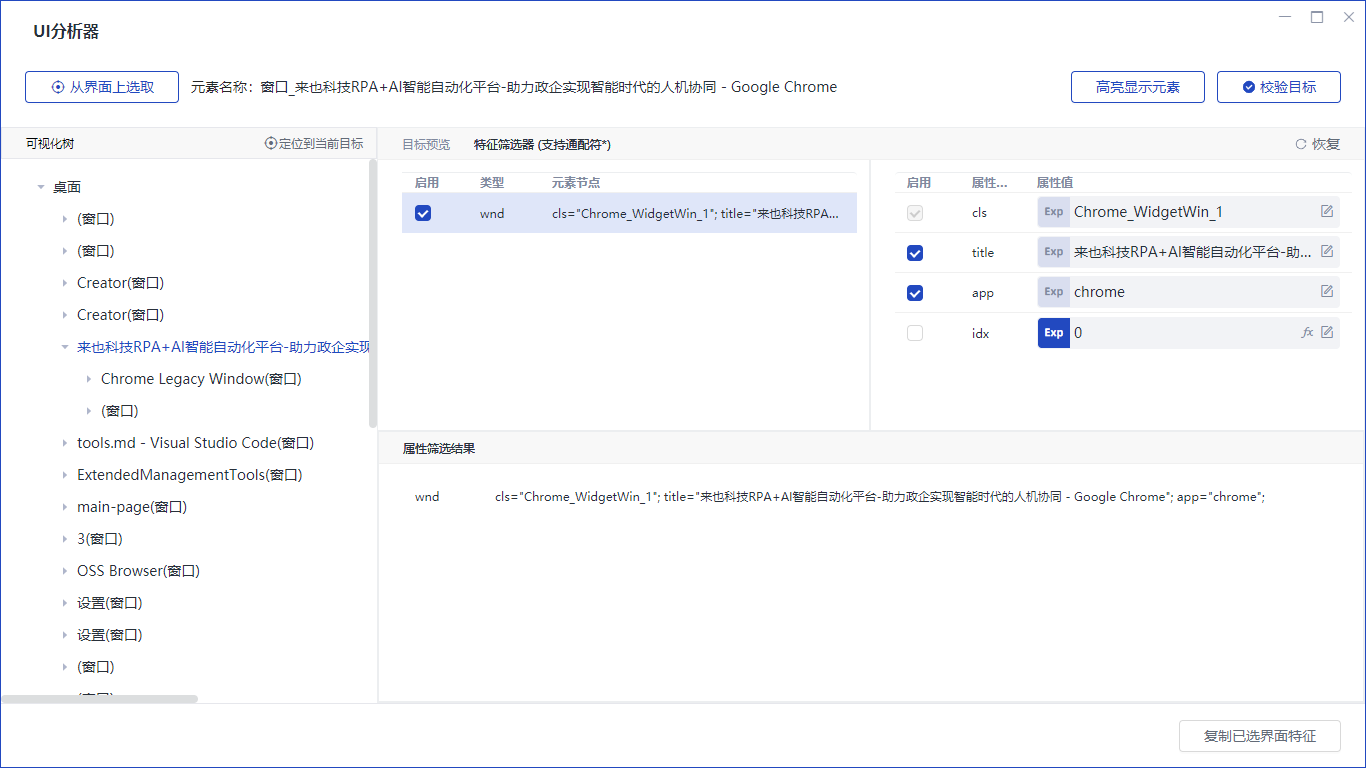Expand the OSS Browser node arrow
The image size is (1366, 768).
coord(65,571)
